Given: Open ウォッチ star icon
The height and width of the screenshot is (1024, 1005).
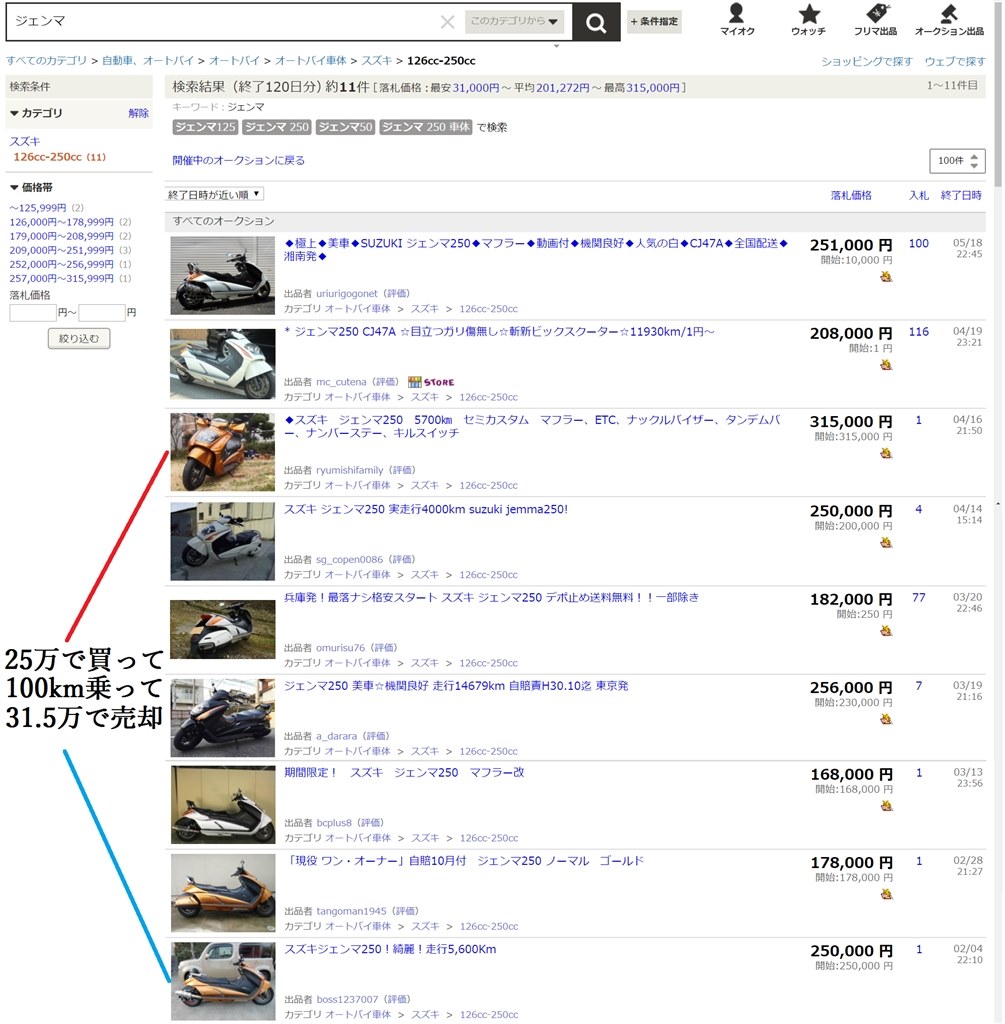Looking at the screenshot, I should (808, 19).
